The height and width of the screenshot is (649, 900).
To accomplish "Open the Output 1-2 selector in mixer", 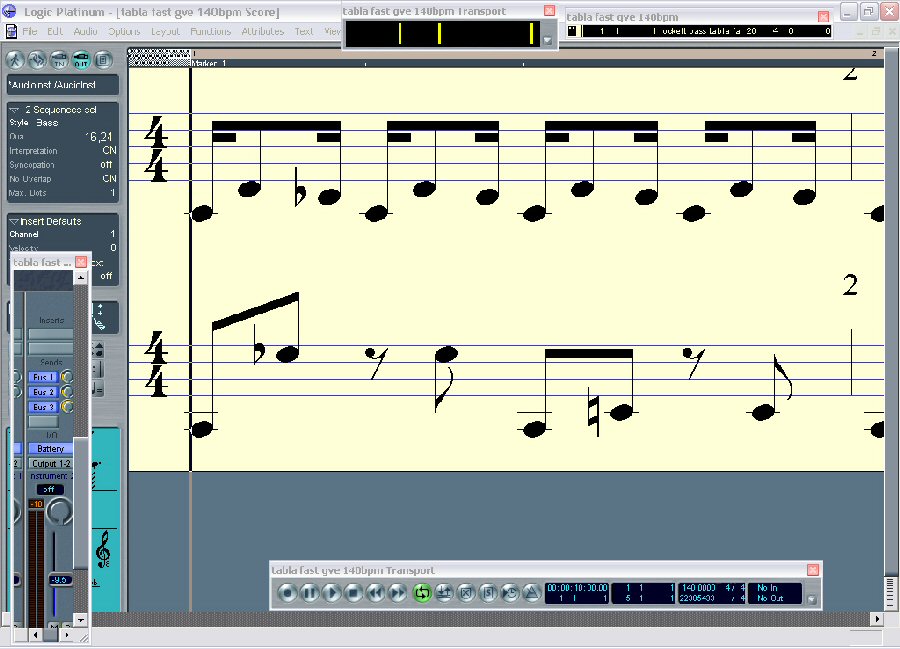I will point(50,464).
